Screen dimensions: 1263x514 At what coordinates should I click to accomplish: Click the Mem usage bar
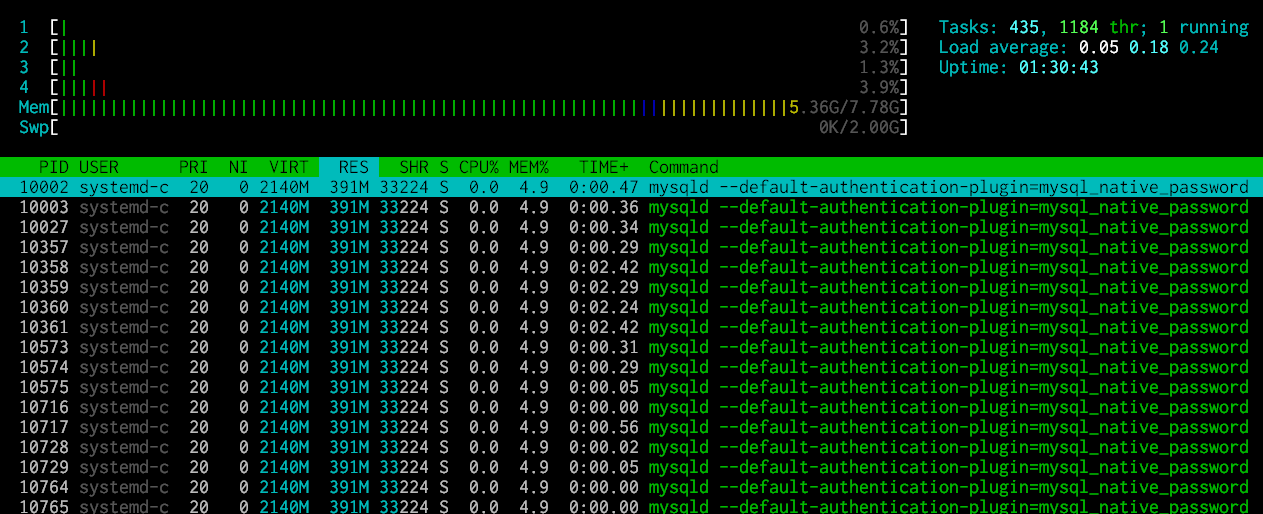464,107
